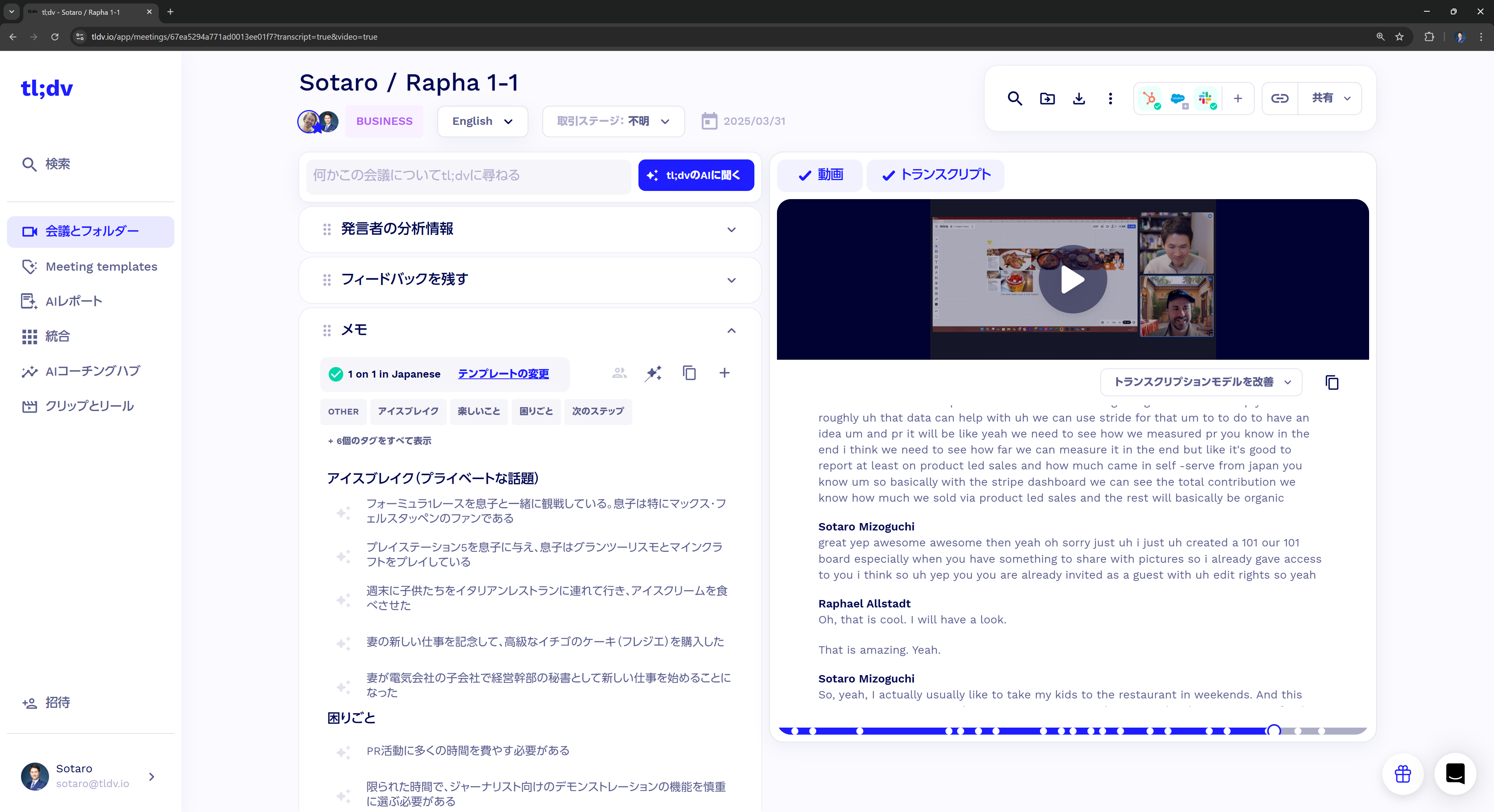Click the AI magic wand icon in the notes section

654,373
